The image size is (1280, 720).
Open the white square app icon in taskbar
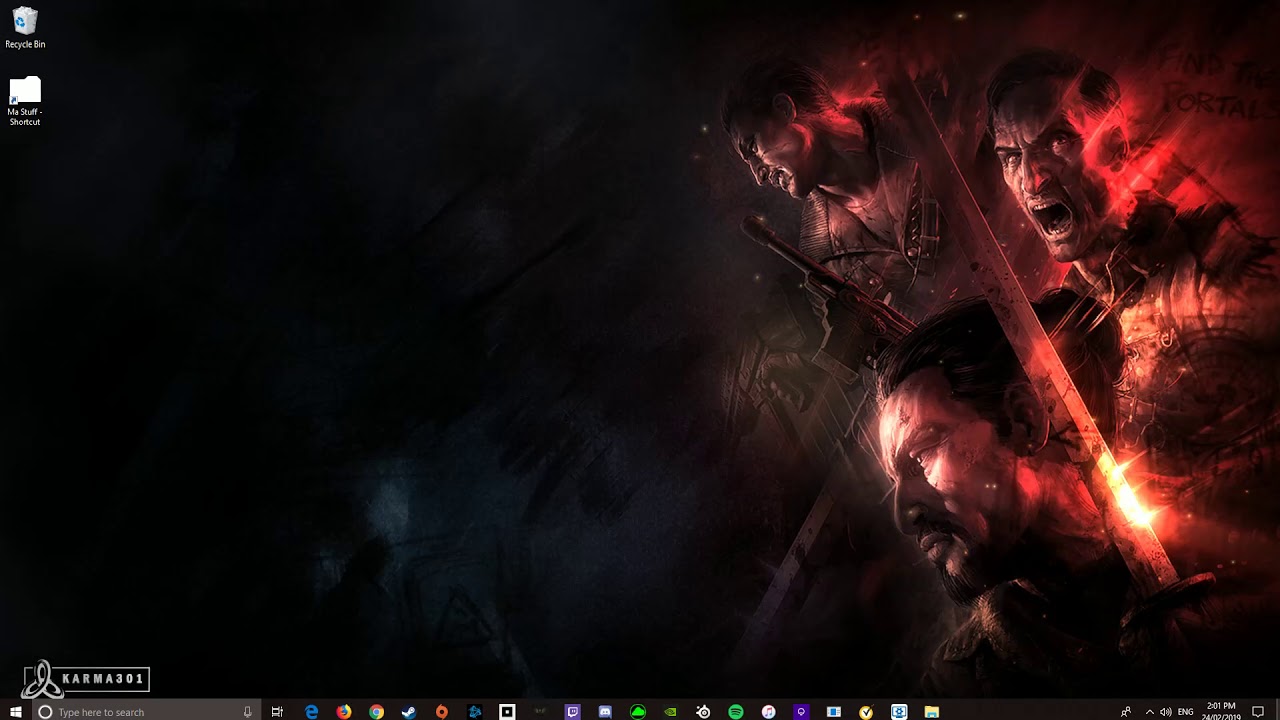pos(507,712)
